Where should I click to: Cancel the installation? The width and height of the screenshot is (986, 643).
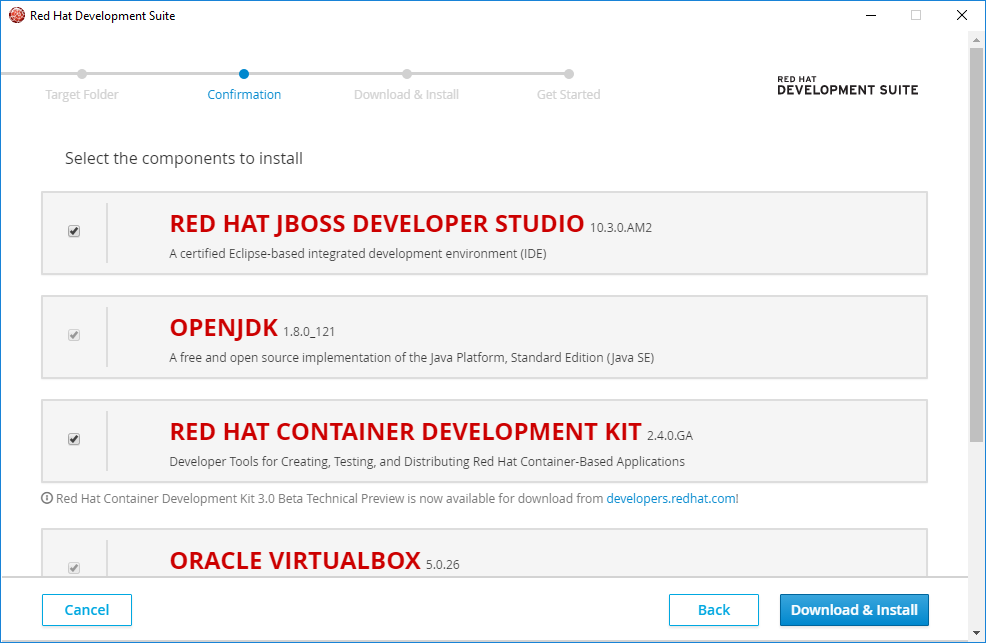86,610
